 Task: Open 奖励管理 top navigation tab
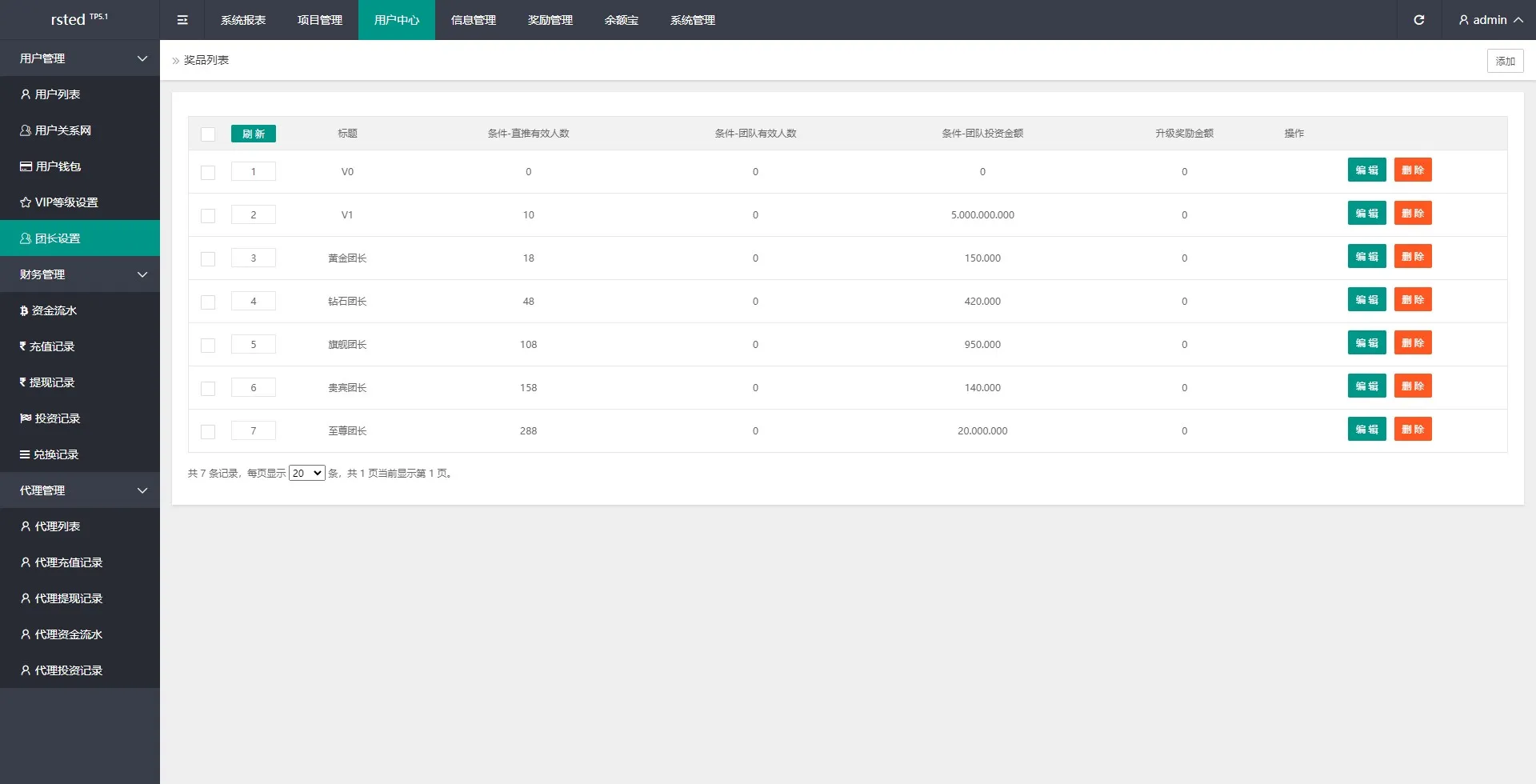pyautogui.click(x=550, y=20)
